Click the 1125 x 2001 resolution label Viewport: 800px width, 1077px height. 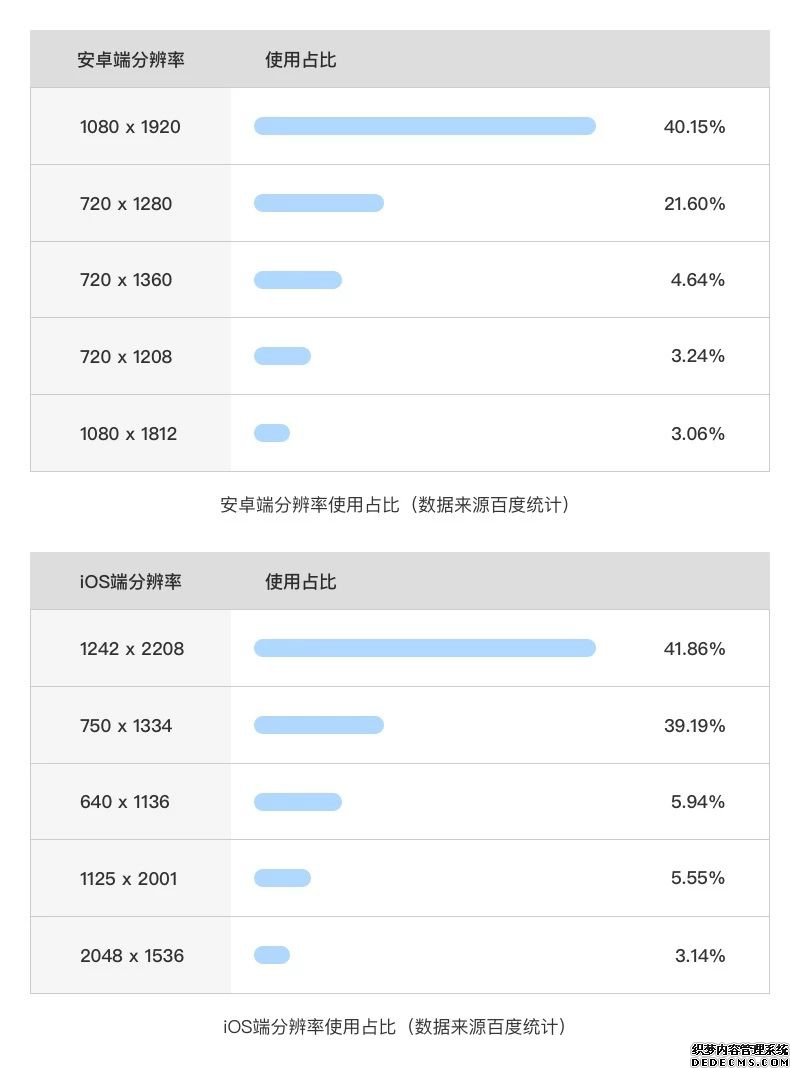pyautogui.click(x=128, y=879)
